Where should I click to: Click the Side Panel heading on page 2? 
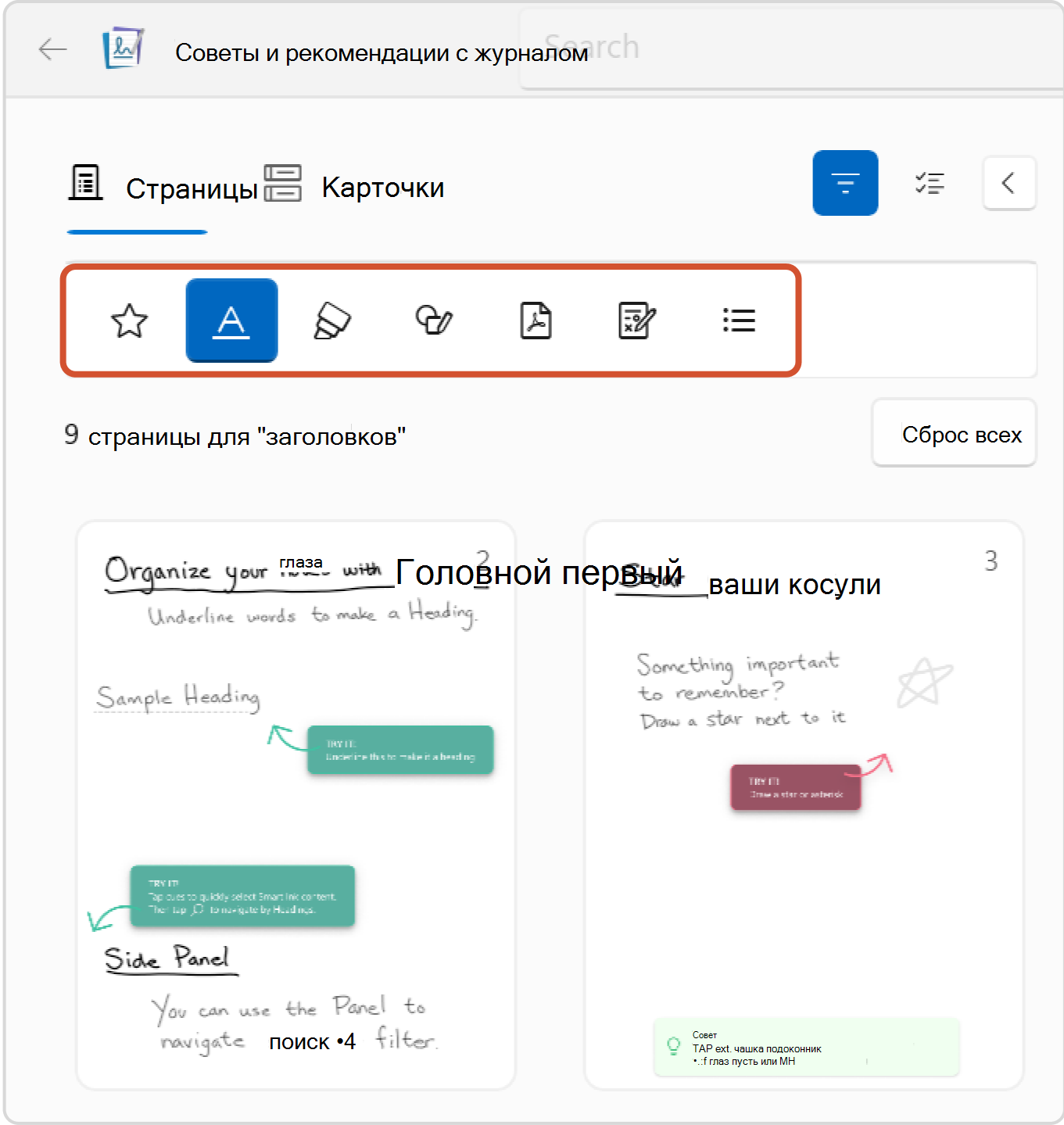(168, 958)
